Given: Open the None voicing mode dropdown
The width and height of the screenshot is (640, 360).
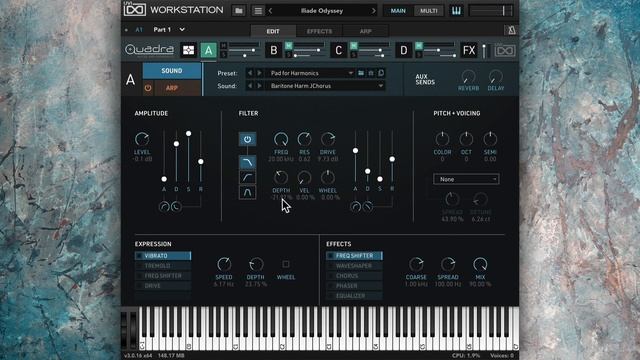Looking at the screenshot, I should point(466,179).
